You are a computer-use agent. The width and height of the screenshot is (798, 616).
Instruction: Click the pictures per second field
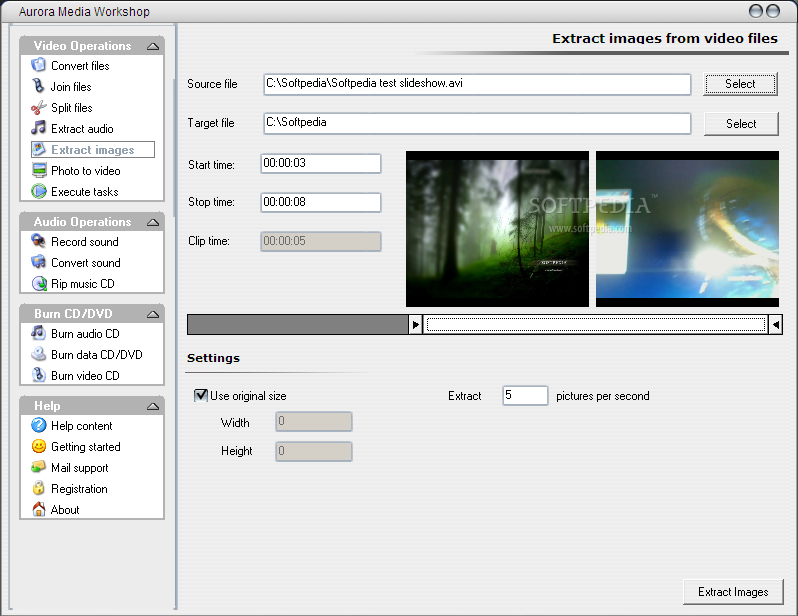tap(525, 396)
